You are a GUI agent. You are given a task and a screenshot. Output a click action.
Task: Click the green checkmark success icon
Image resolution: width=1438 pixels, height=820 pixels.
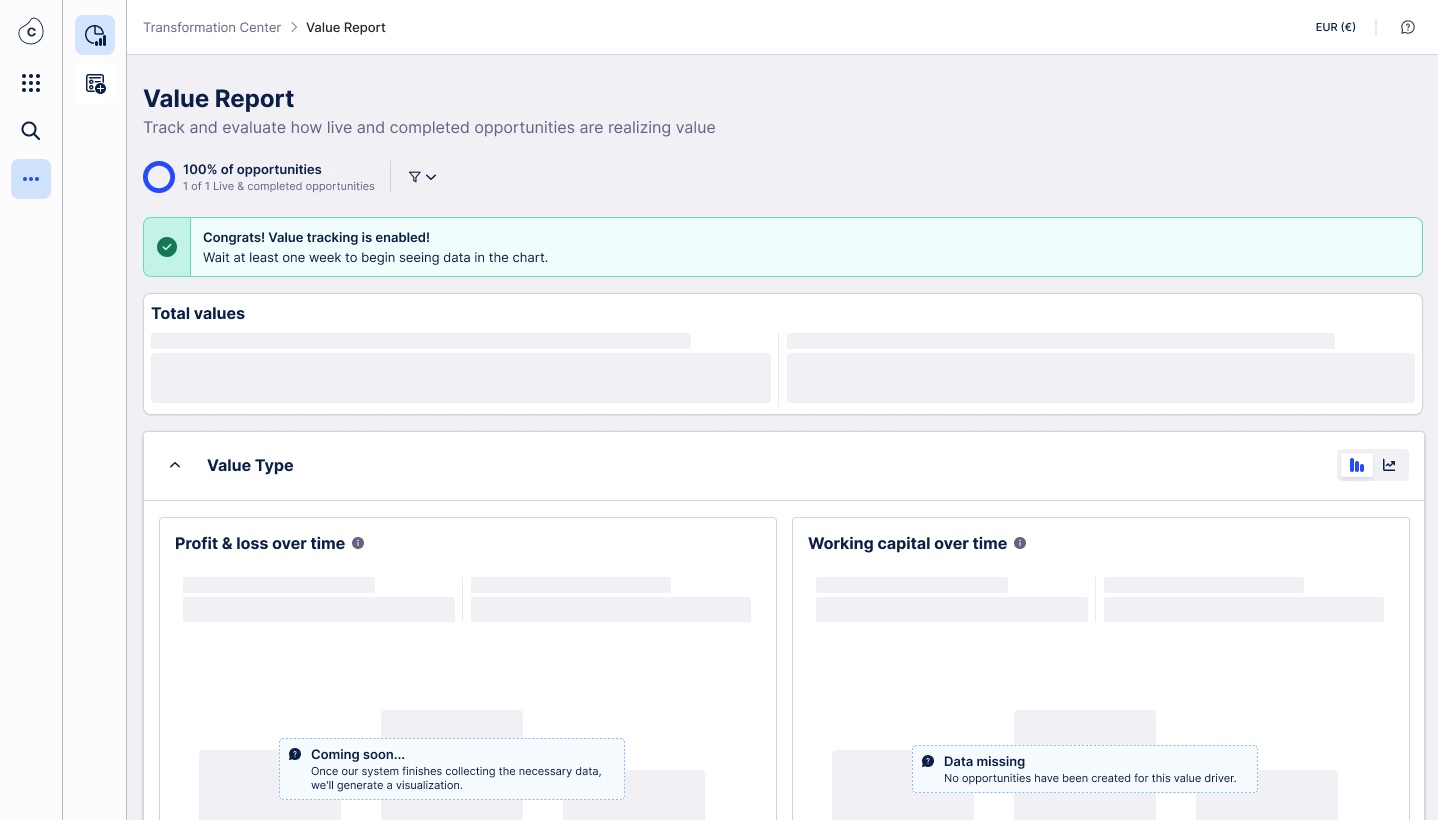(x=167, y=247)
